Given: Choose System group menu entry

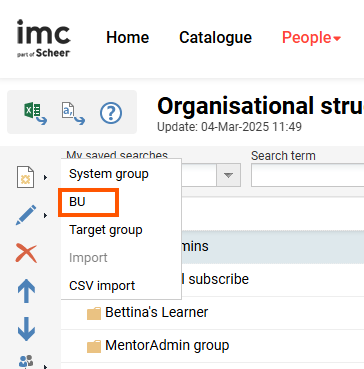Looking at the screenshot, I should (x=109, y=174).
